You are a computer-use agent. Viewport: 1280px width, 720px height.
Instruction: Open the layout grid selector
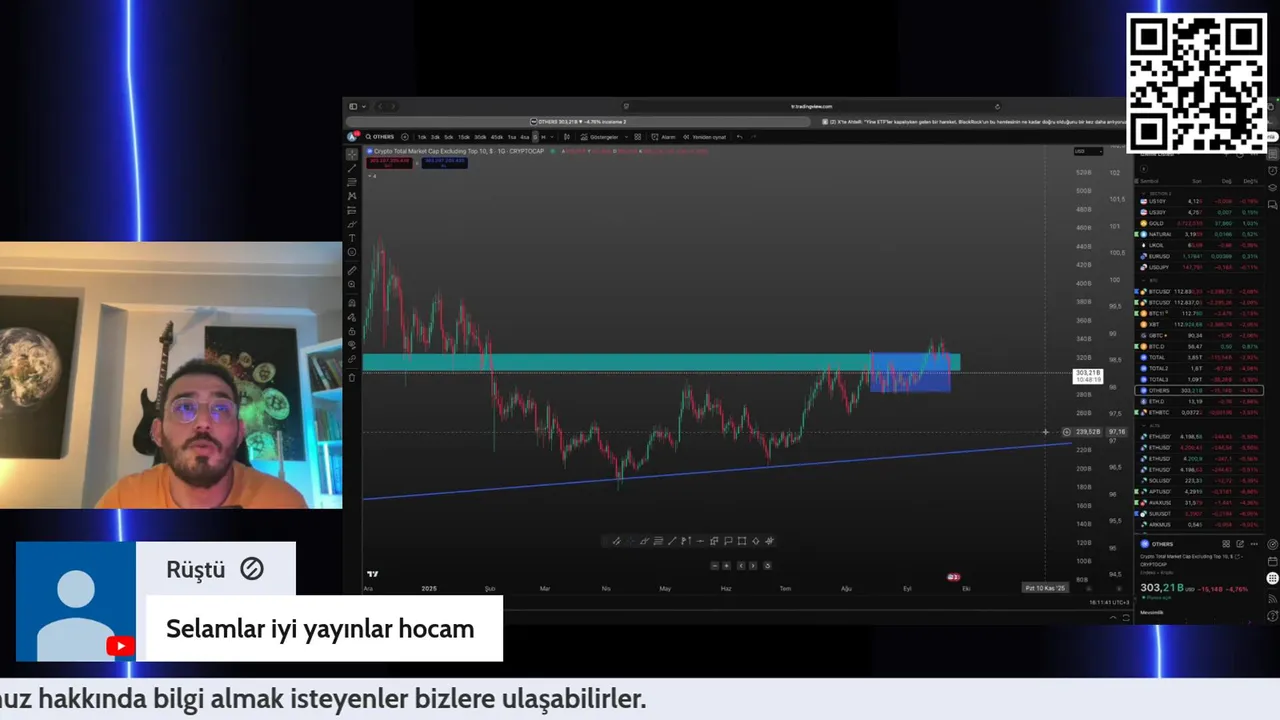(x=637, y=137)
